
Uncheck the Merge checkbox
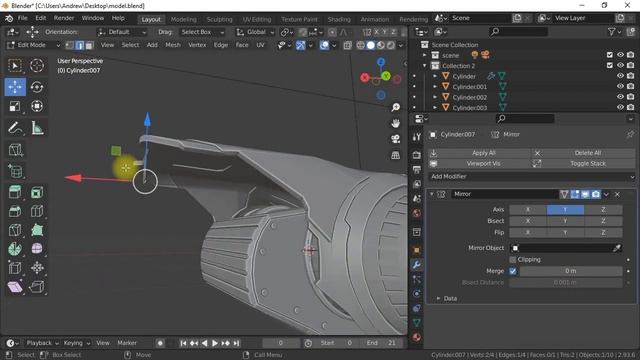[x=513, y=271]
